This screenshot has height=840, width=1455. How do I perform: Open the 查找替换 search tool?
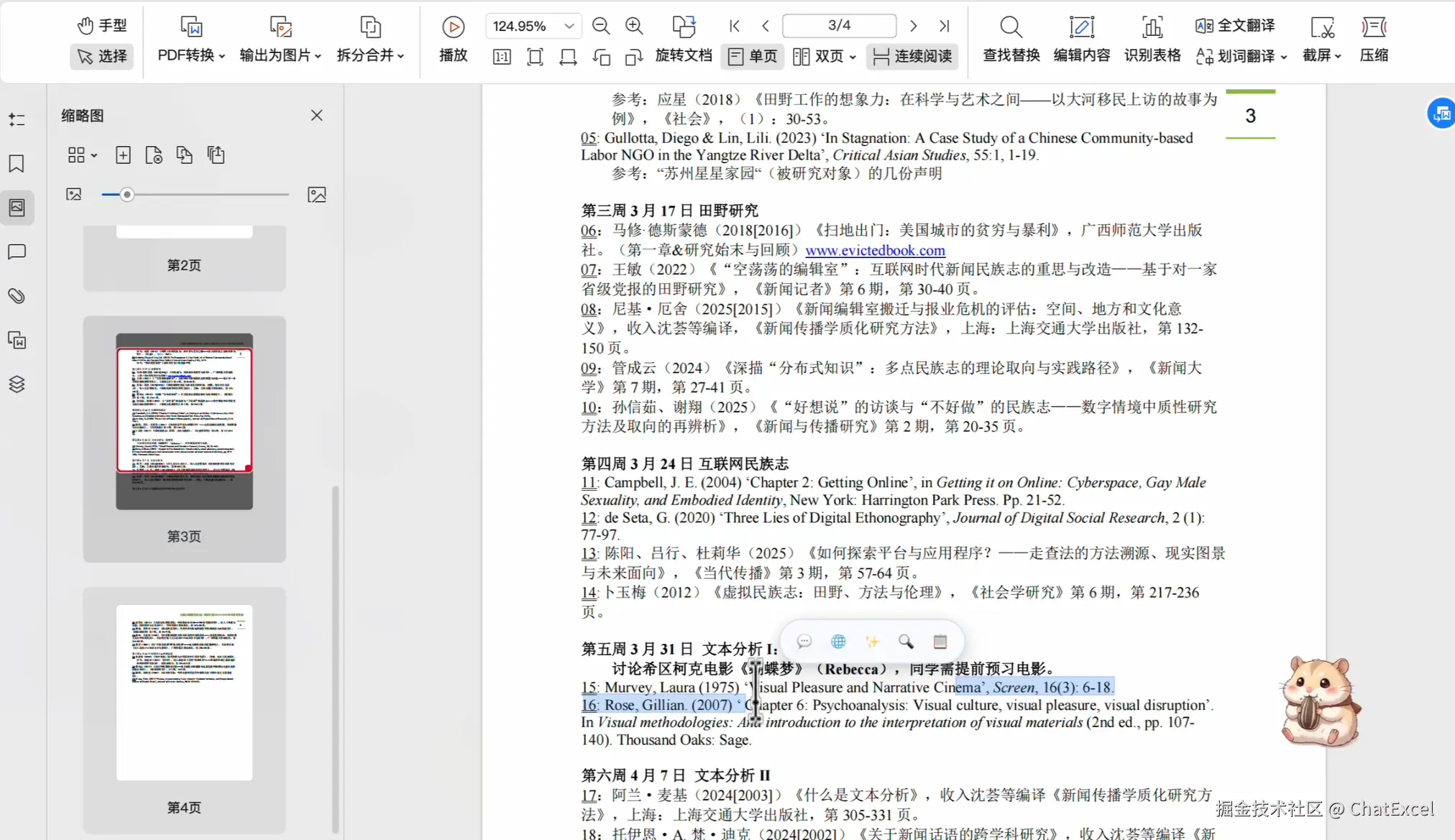tap(1011, 39)
